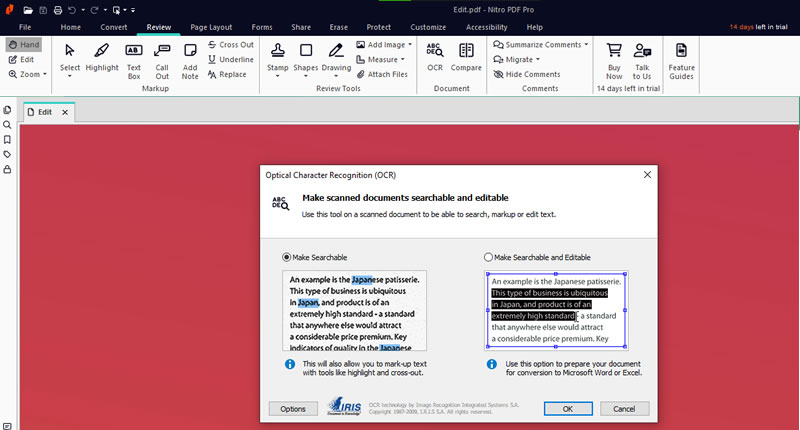Open the Stamp tool
Image resolution: width=800 pixels, height=430 pixels.
coord(278,57)
